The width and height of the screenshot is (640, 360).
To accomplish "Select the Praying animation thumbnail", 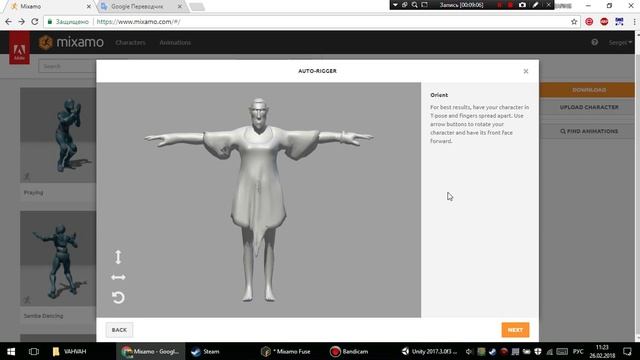I will point(58,135).
